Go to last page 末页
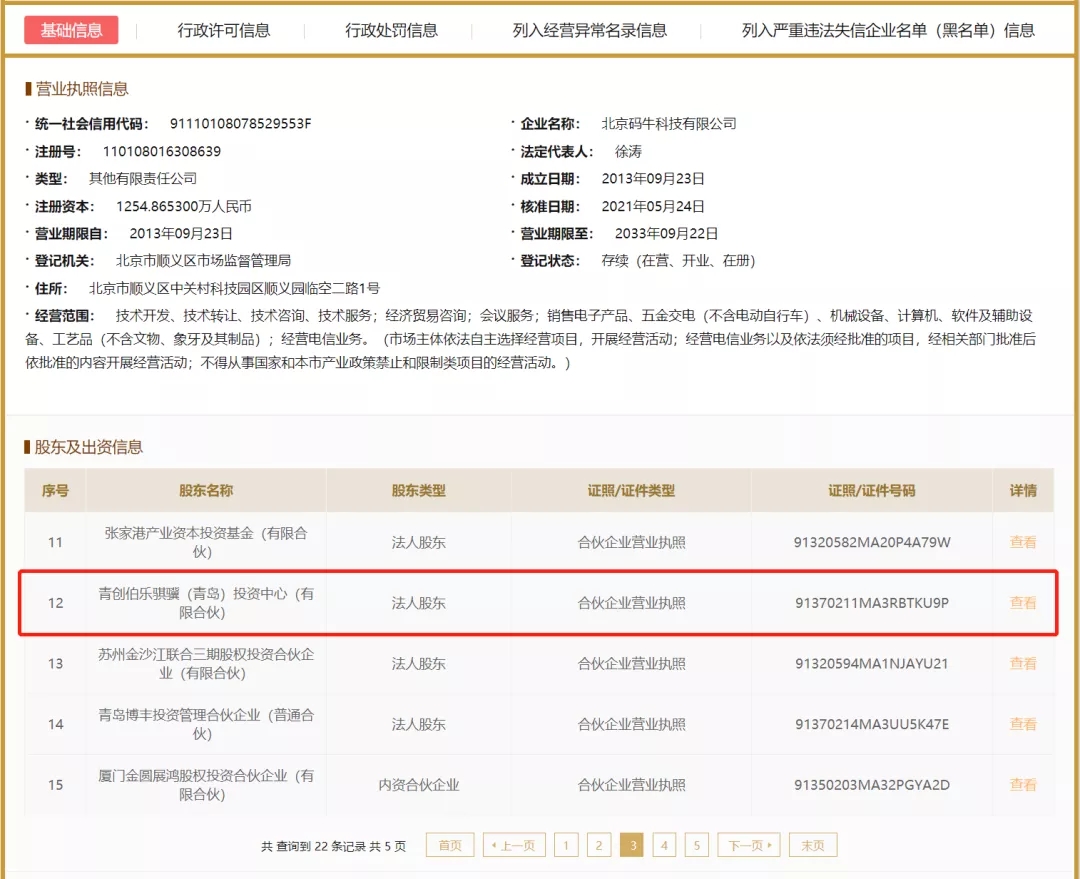1080x879 pixels. (813, 845)
